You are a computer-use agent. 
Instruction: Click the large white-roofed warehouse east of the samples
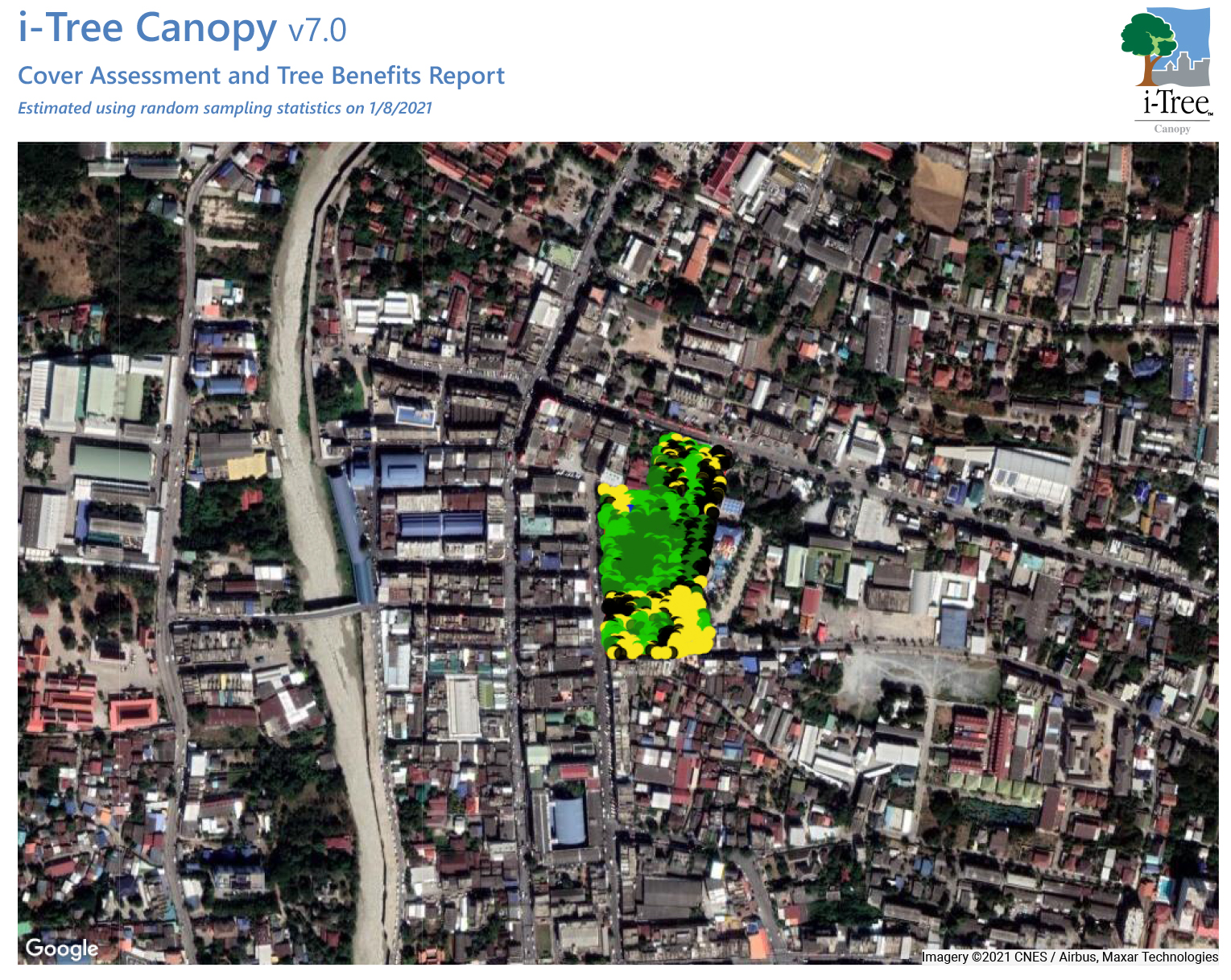[x=1031, y=475]
